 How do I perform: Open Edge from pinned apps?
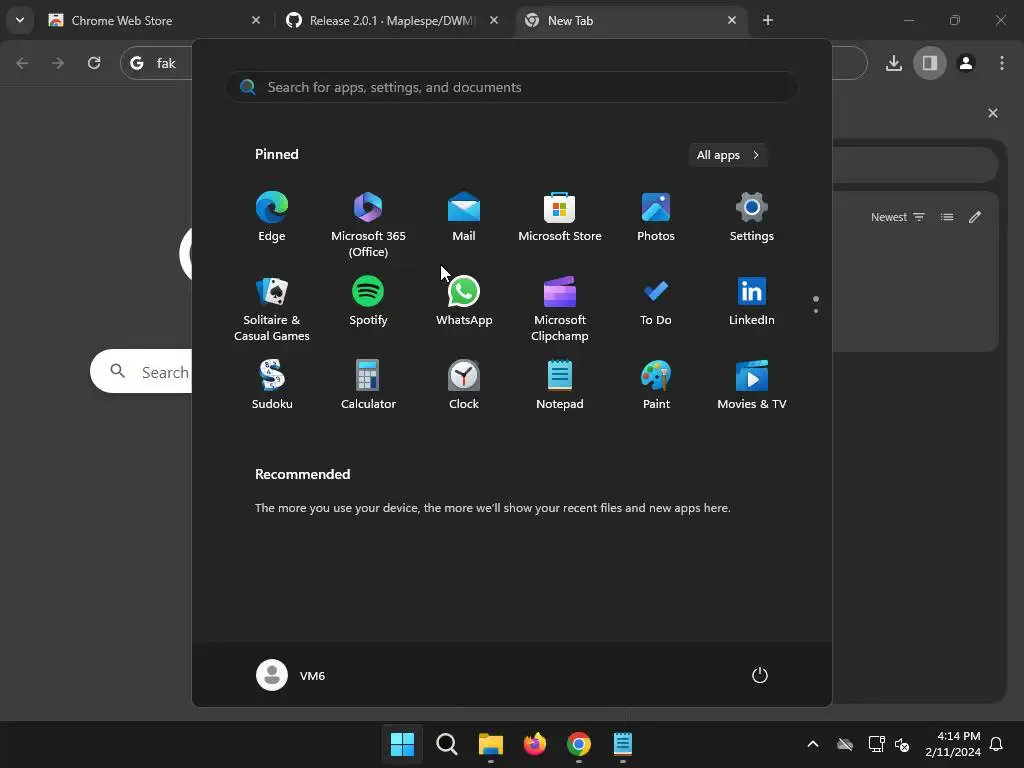272,217
